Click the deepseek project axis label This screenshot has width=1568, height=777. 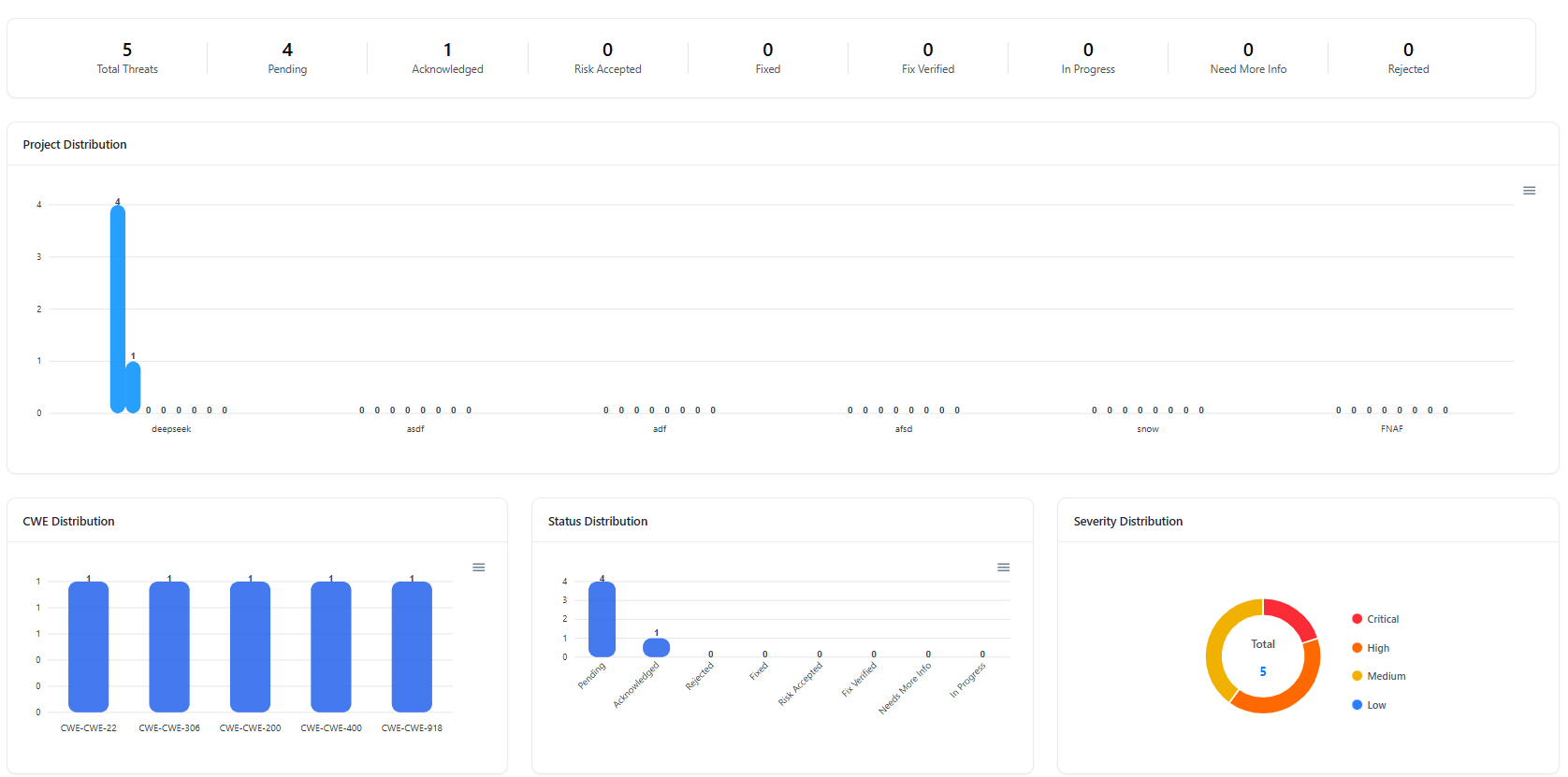click(x=171, y=429)
